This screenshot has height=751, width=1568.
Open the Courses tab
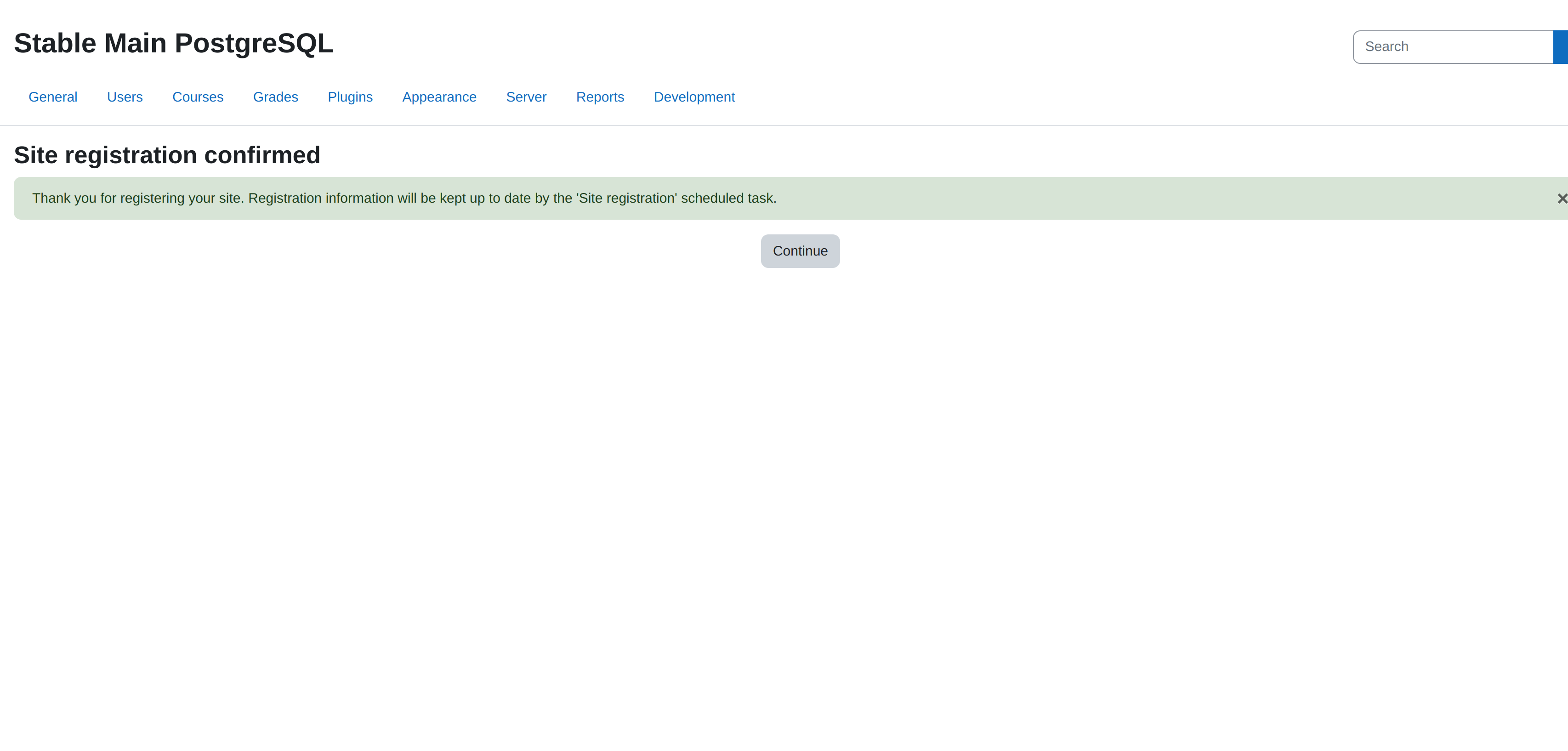(198, 97)
